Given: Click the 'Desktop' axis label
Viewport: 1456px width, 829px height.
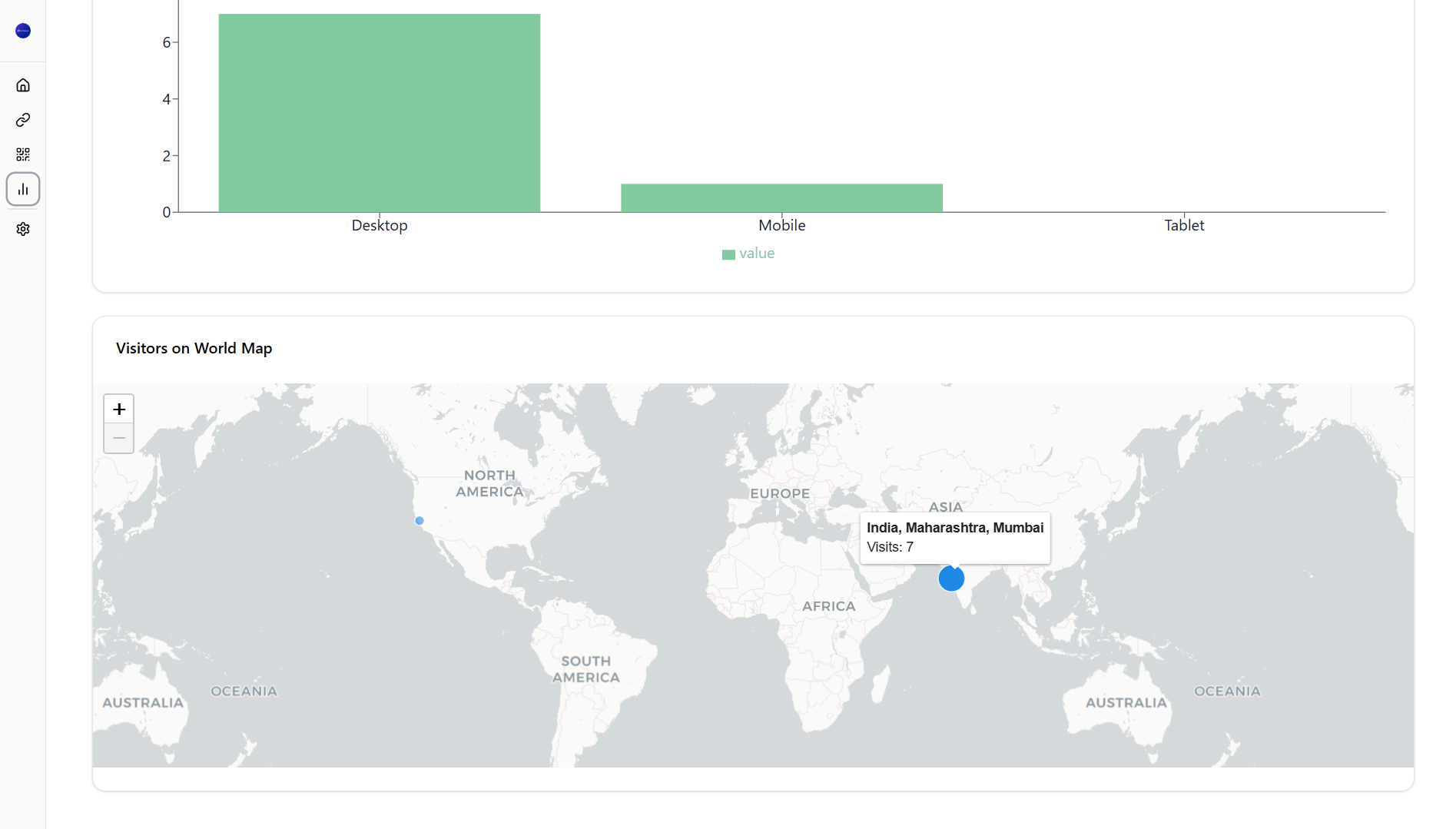Looking at the screenshot, I should 379,225.
